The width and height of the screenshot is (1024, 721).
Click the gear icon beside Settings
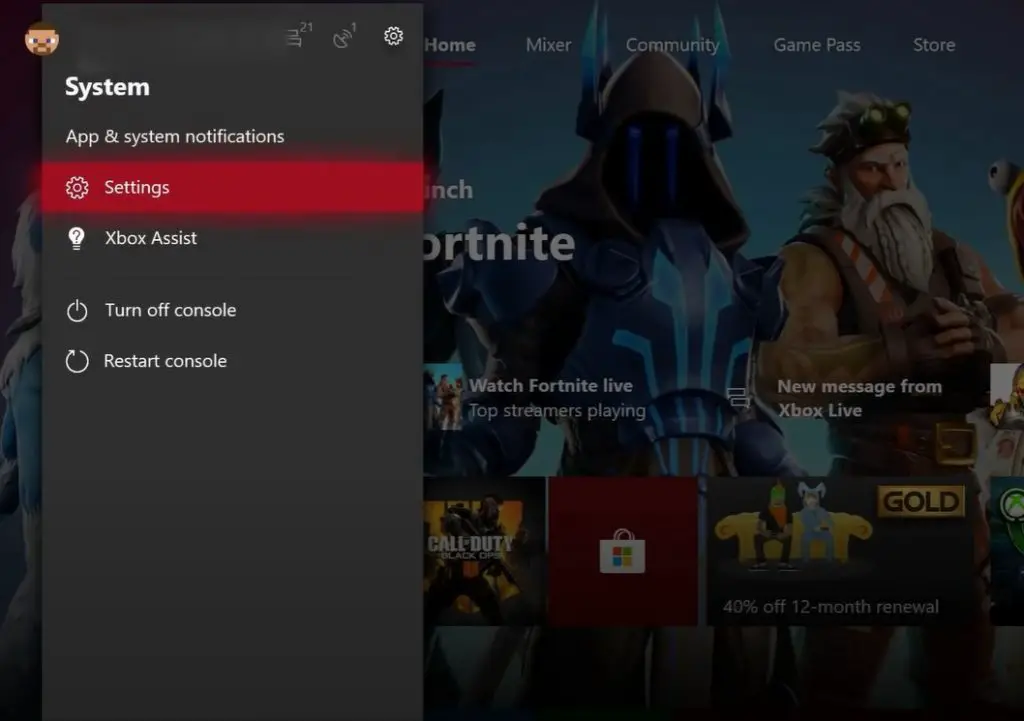pyautogui.click(x=77, y=187)
